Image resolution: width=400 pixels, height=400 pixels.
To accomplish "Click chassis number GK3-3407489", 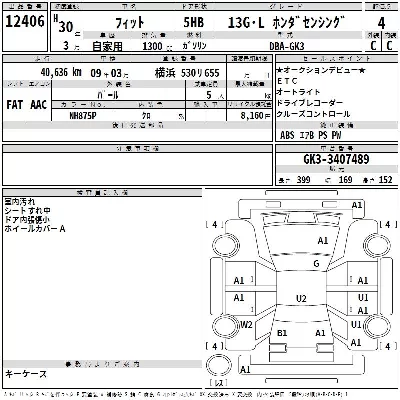I will pos(336,159).
